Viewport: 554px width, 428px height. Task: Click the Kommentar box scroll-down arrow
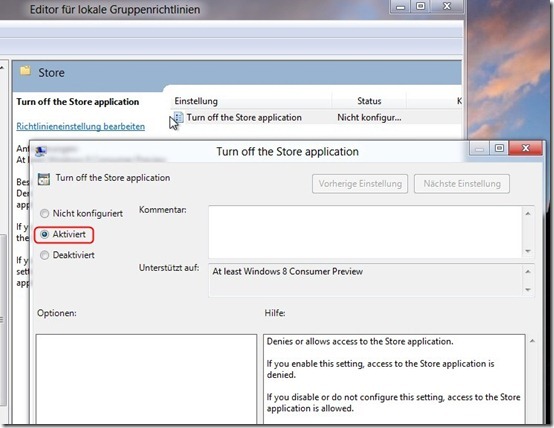pyautogui.click(x=528, y=251)
